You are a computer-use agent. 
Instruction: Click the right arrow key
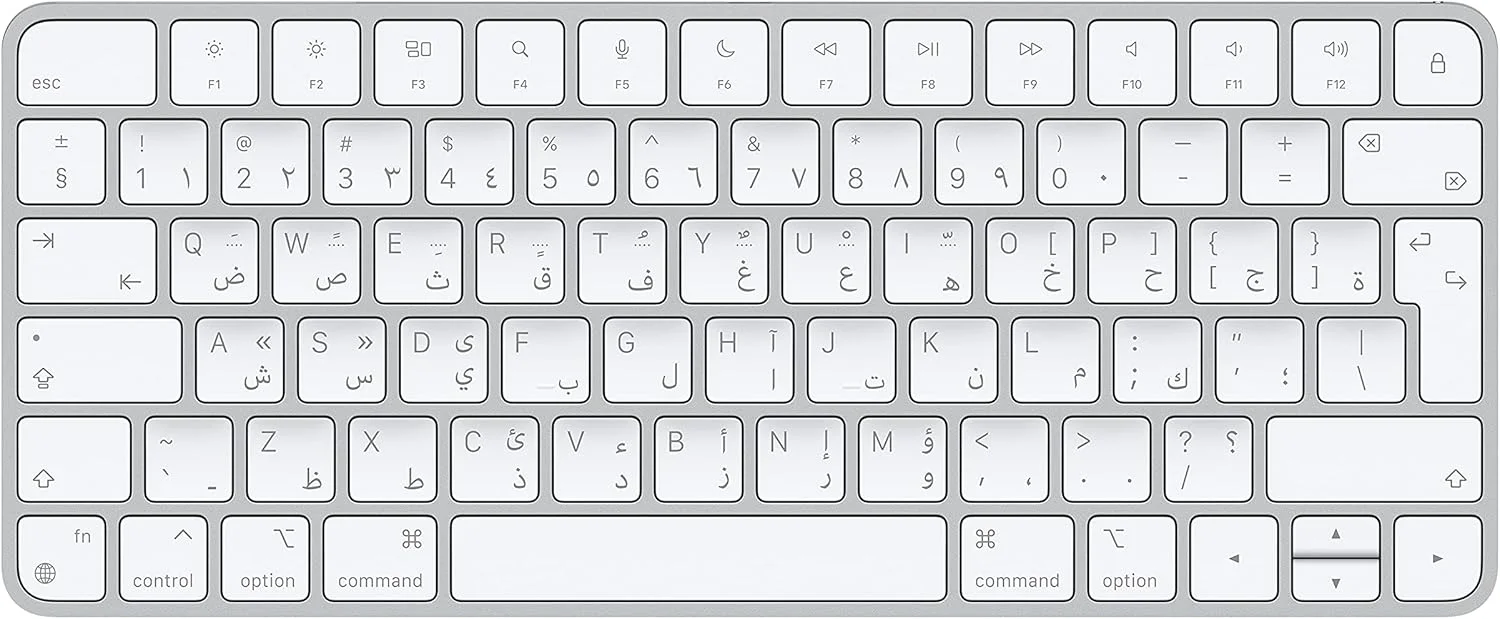point(1438,558)
